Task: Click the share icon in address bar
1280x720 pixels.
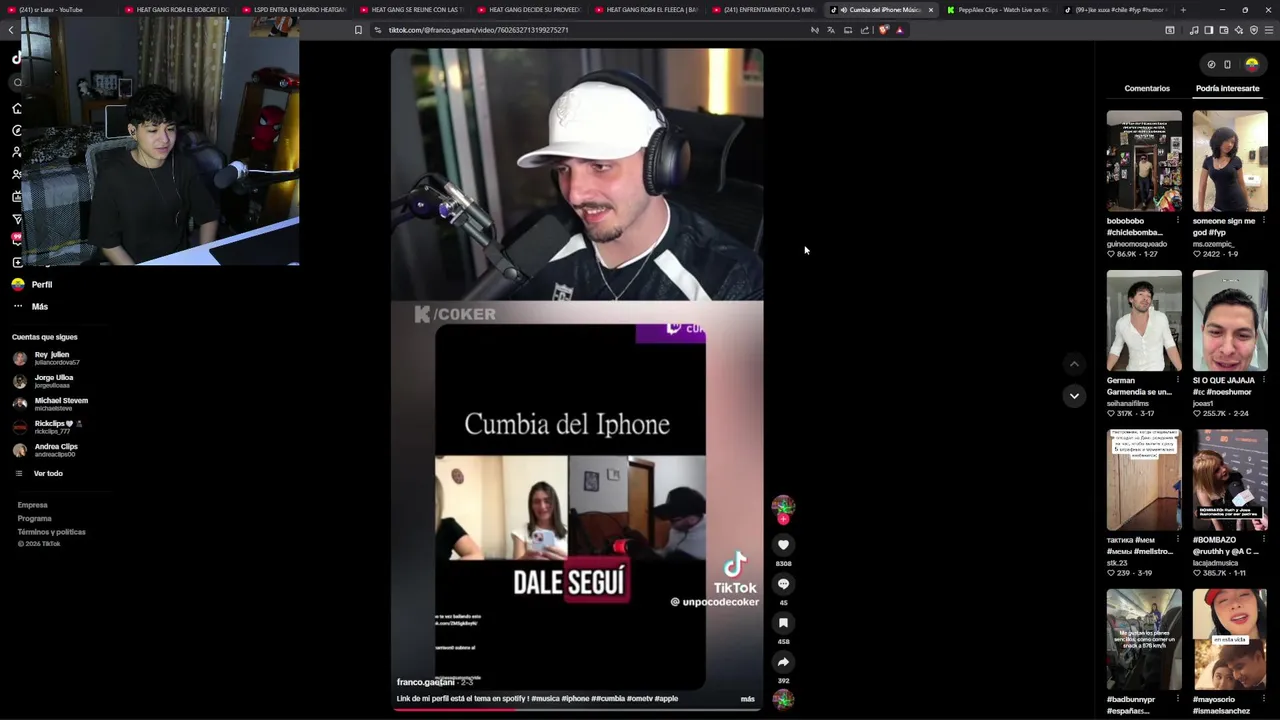Action: tap(865, 30)
